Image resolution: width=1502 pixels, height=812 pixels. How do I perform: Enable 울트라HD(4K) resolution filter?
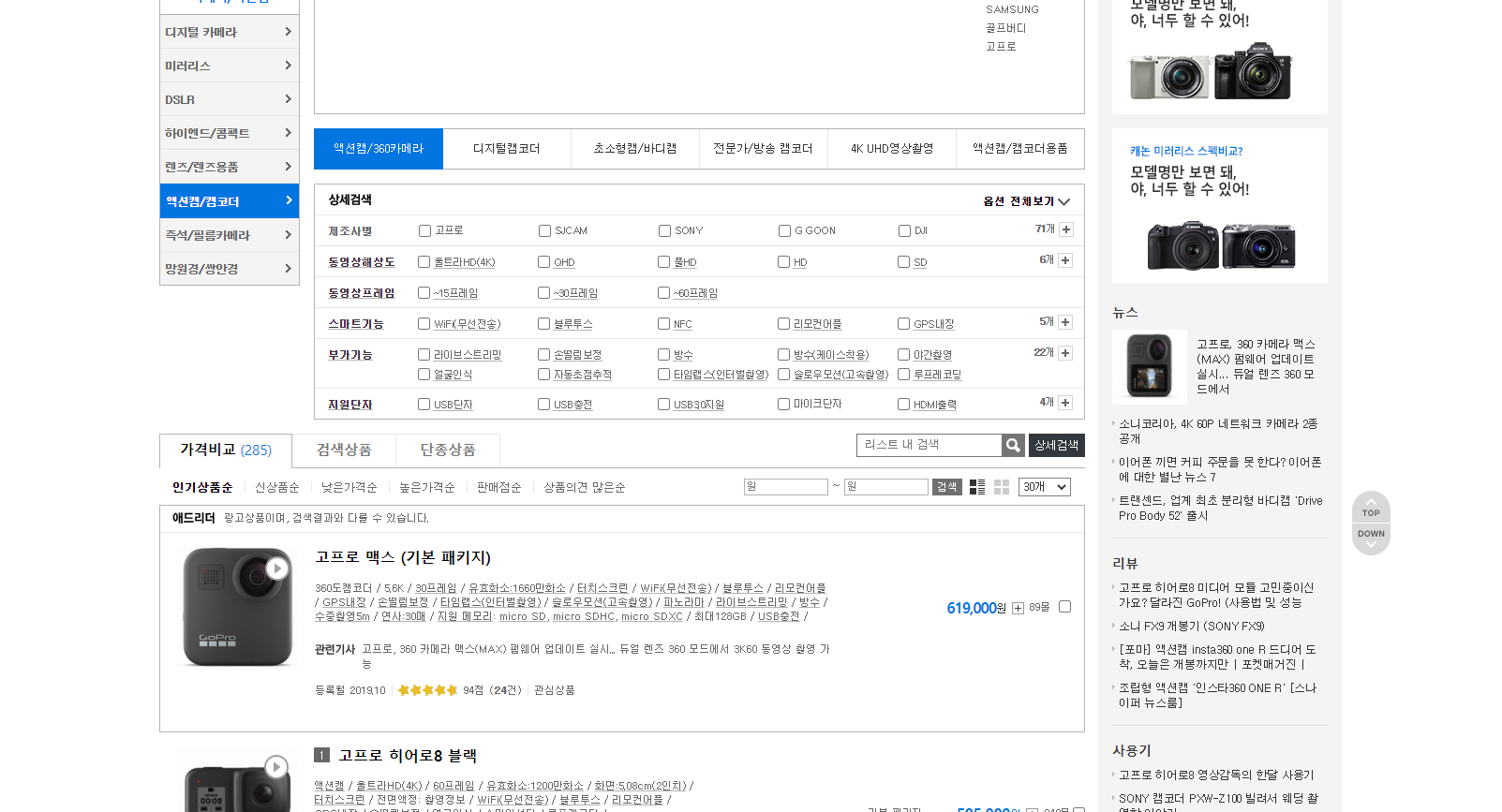pyautogui.click(x=424, y=262)
